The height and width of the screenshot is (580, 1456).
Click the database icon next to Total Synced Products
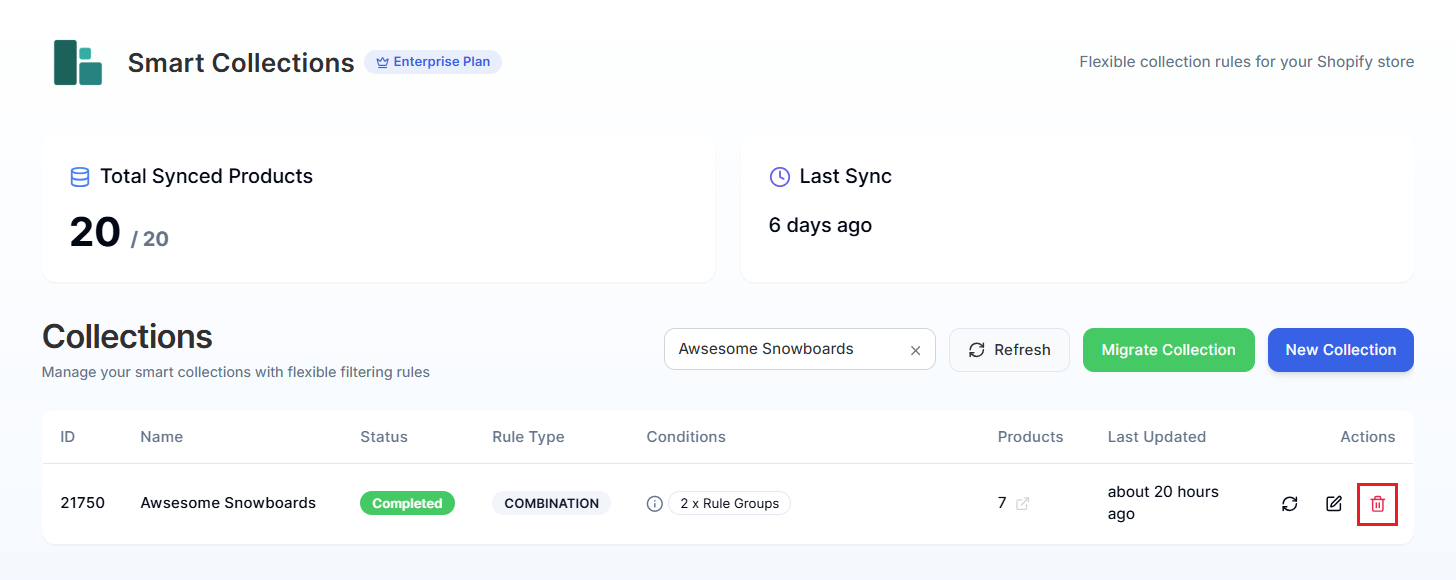click(x=79, y=176)
